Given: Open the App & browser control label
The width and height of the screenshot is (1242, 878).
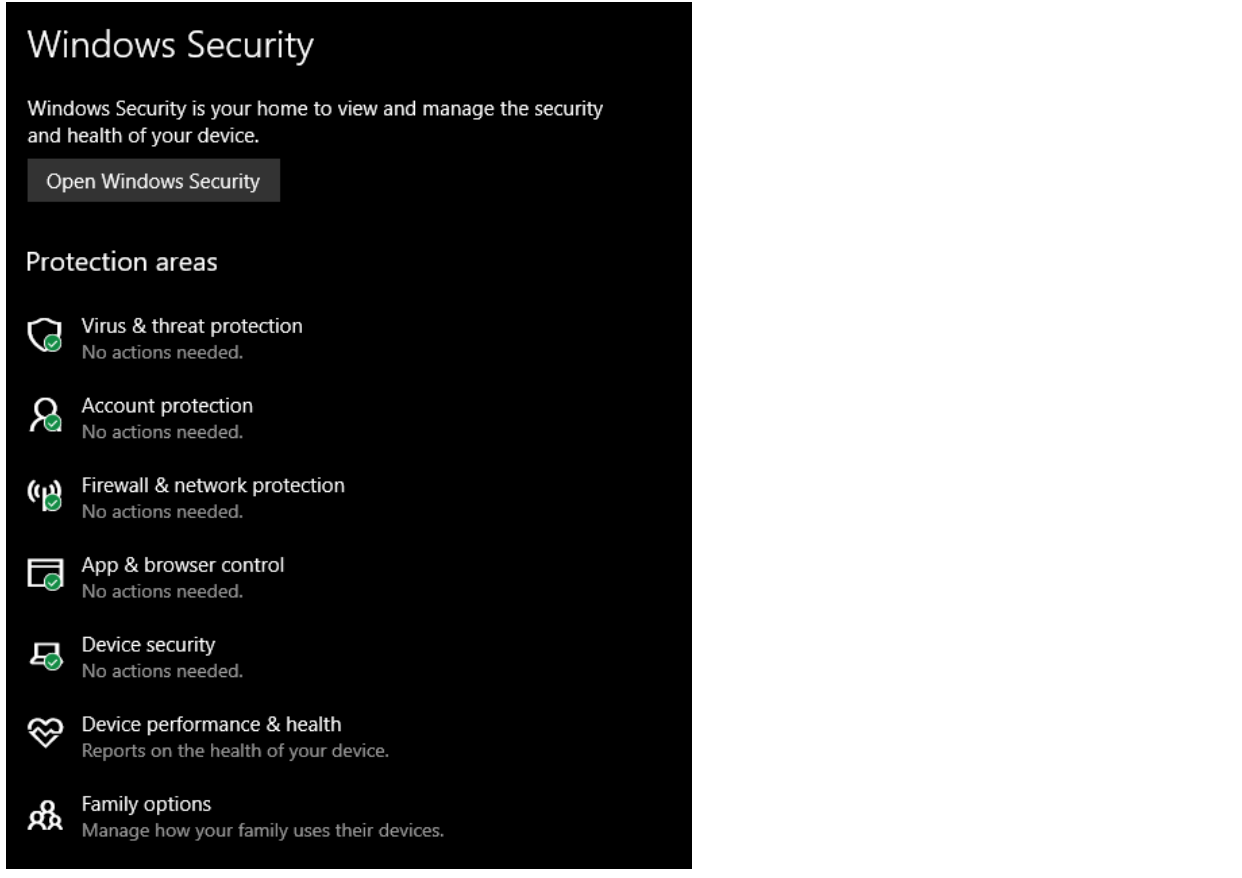Looking at the screenshot, I should 183,565.
